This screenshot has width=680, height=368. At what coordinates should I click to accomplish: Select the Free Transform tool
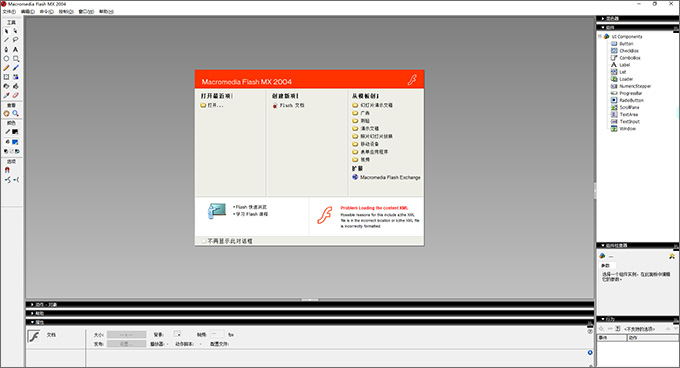click(7, 77)
